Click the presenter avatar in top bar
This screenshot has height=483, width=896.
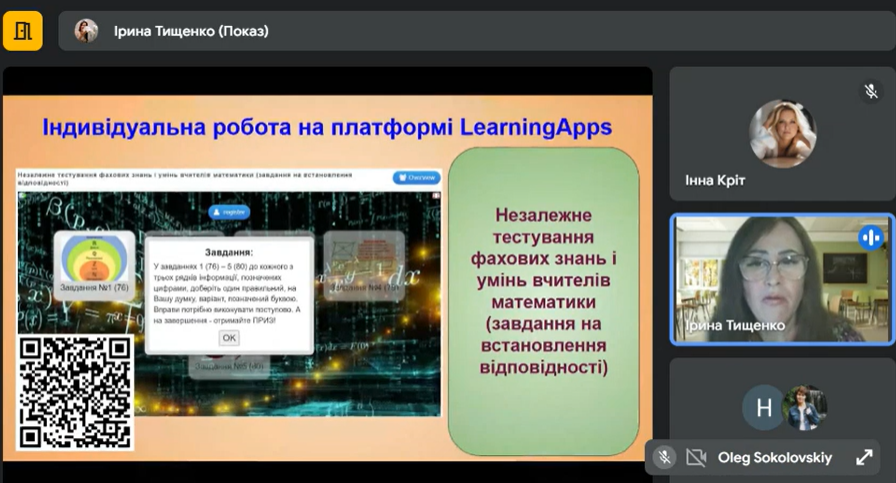[86, 31]
